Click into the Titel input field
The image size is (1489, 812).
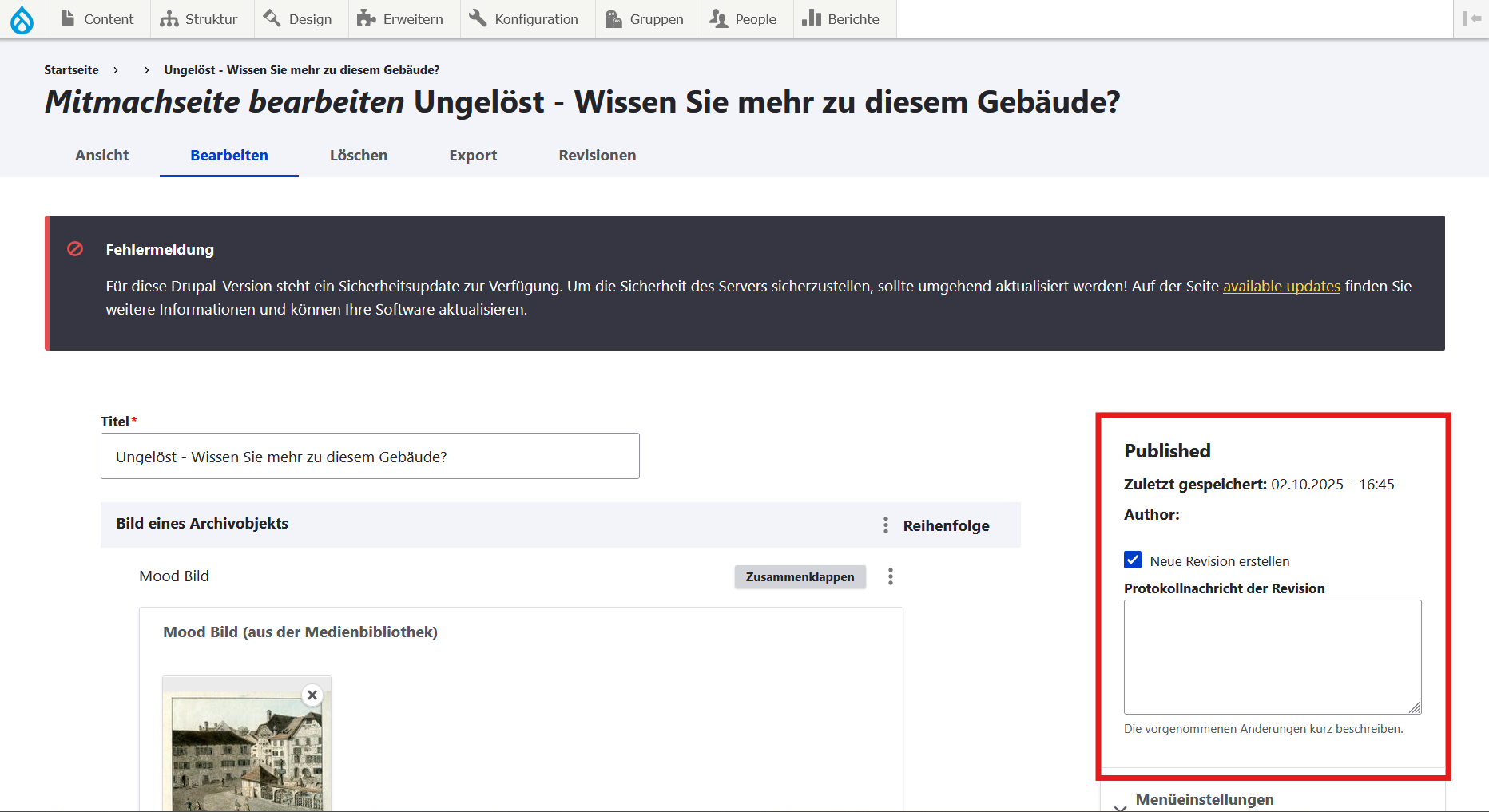[370, 456]
